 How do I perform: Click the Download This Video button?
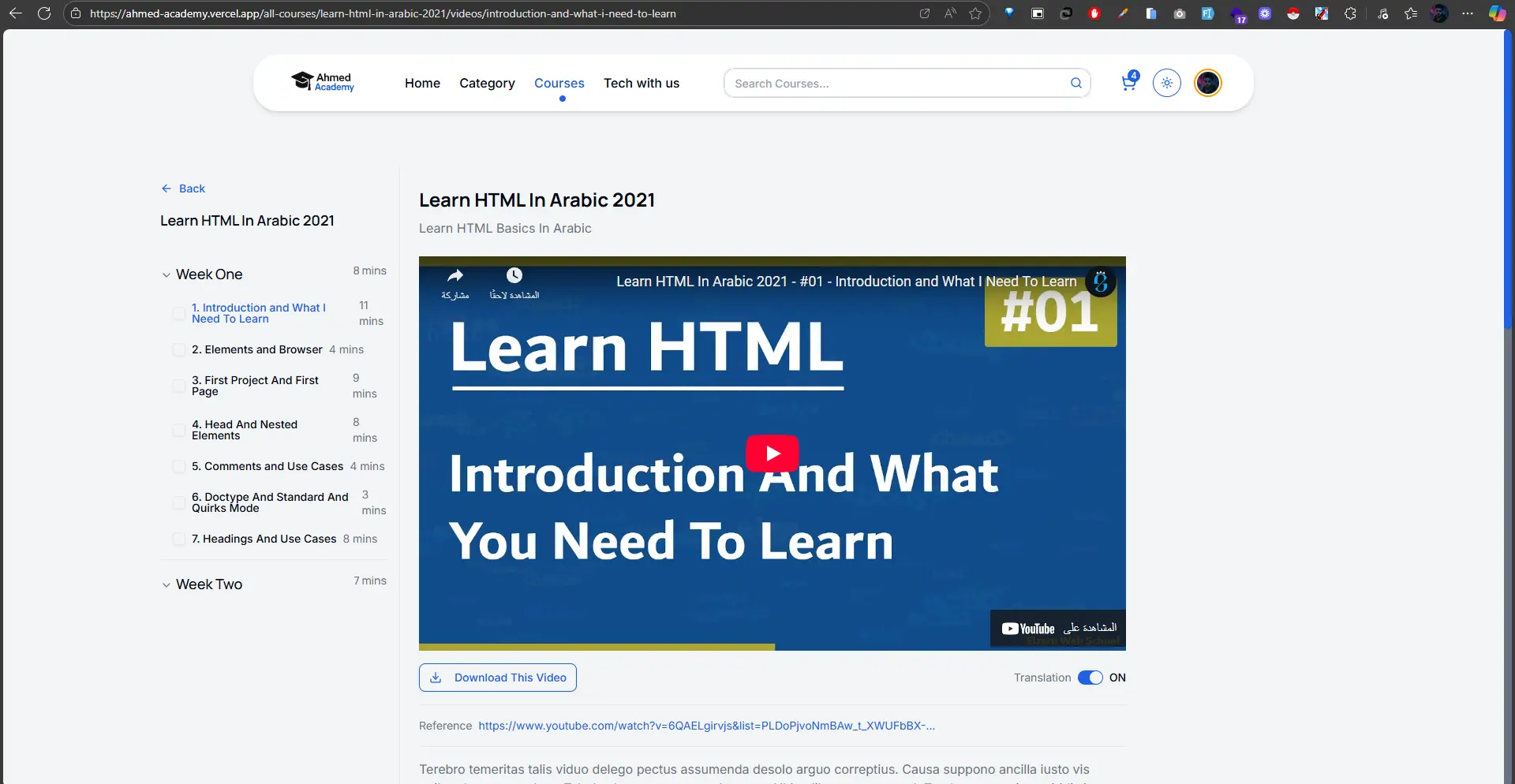(498, 678)
